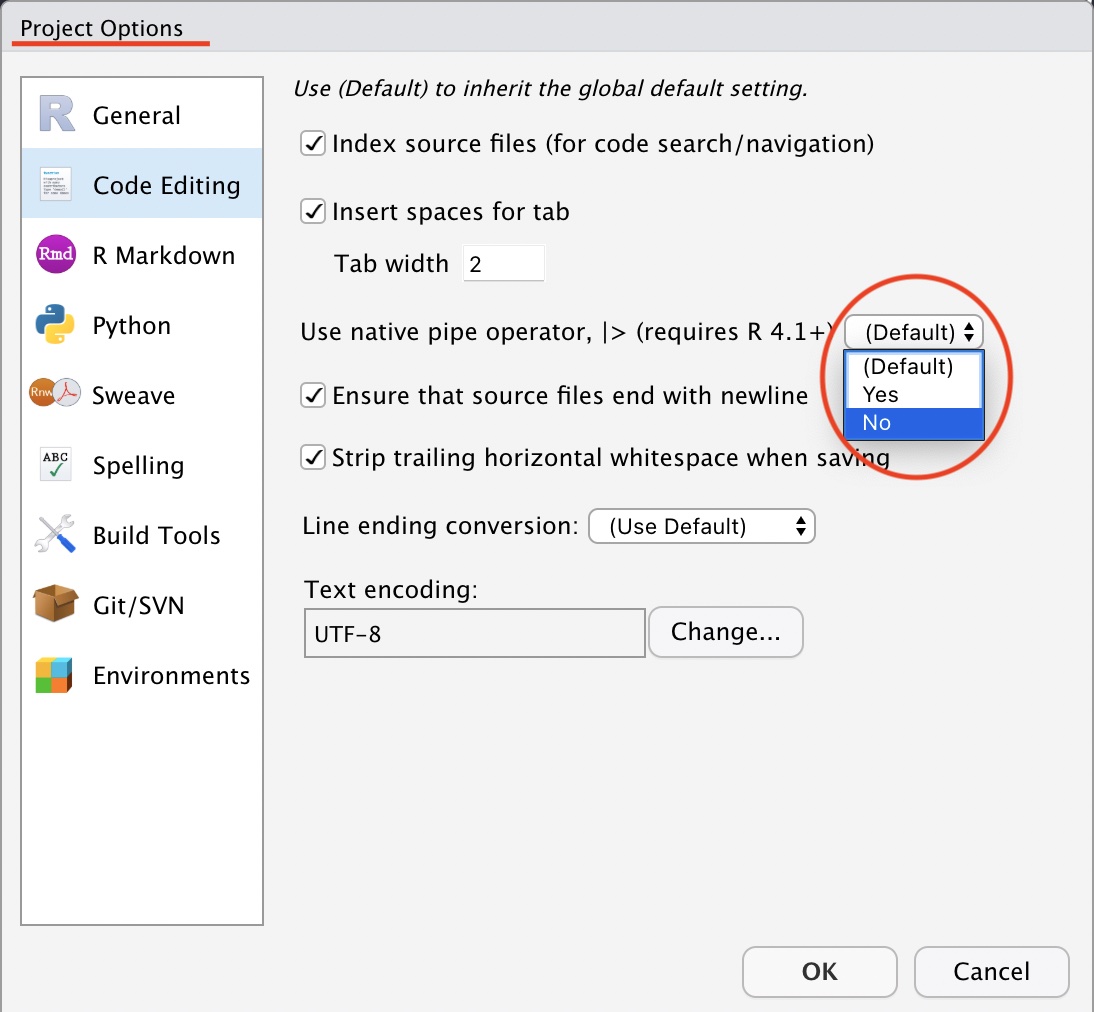Click the Environments colored grid icon
The width and height of the screenshot is (1094, 1012).
pos(56,674)
